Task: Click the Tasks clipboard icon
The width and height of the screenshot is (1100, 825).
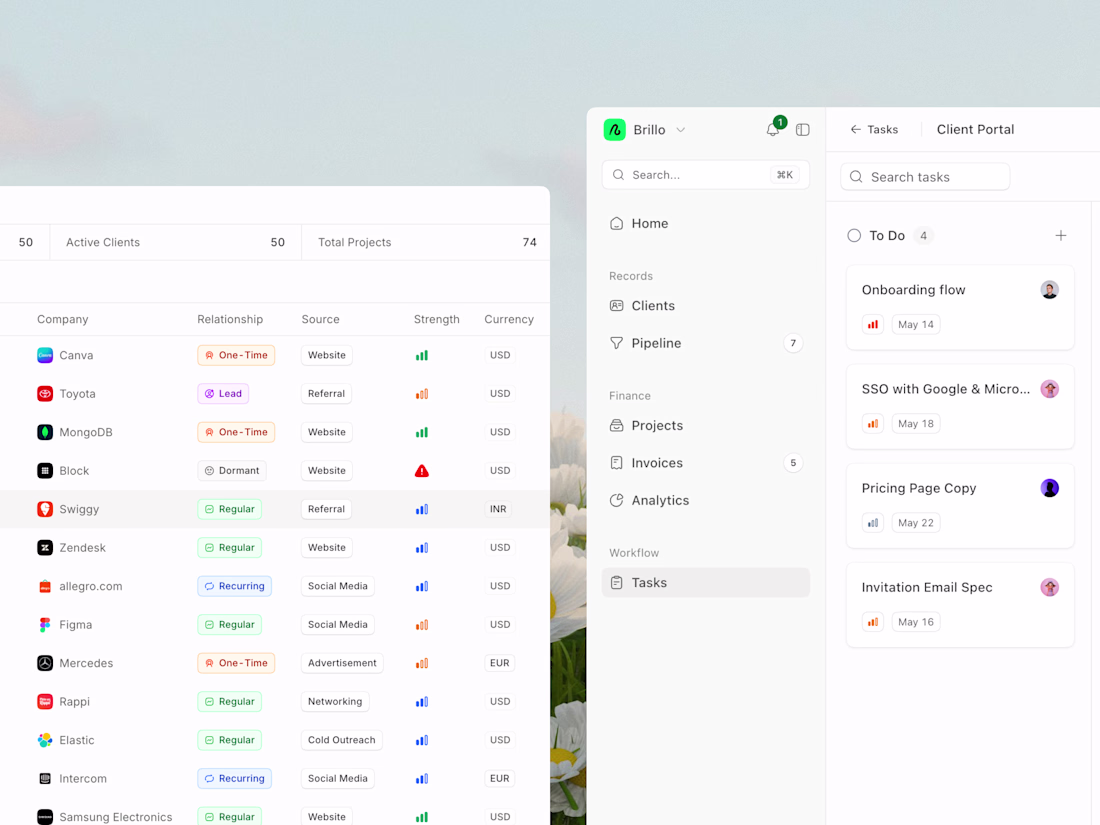Action: tap(617, 582)
